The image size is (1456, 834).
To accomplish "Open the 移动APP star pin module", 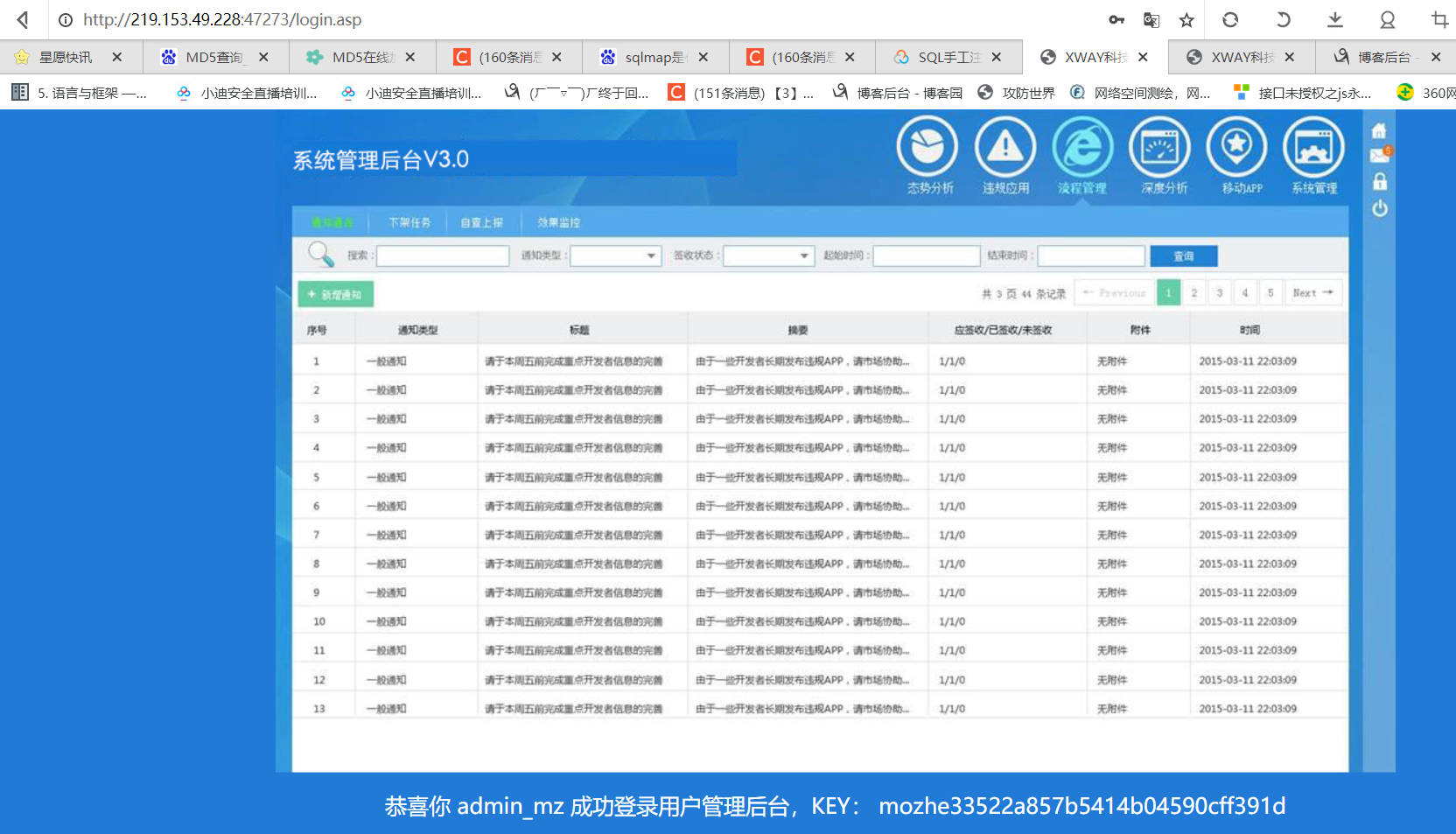I will coord(1236,148).
